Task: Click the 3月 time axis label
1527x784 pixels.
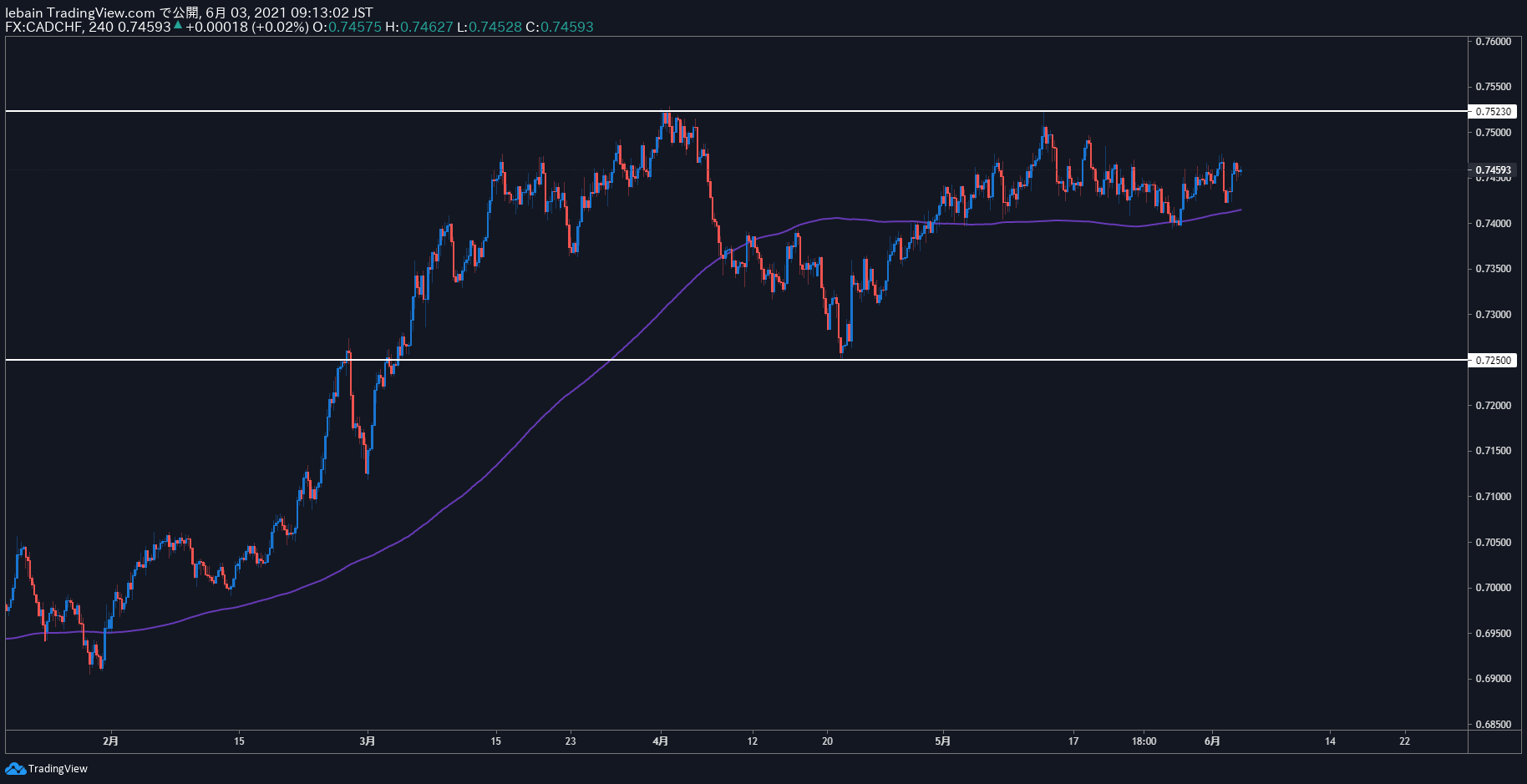Action: pos(367,741)
